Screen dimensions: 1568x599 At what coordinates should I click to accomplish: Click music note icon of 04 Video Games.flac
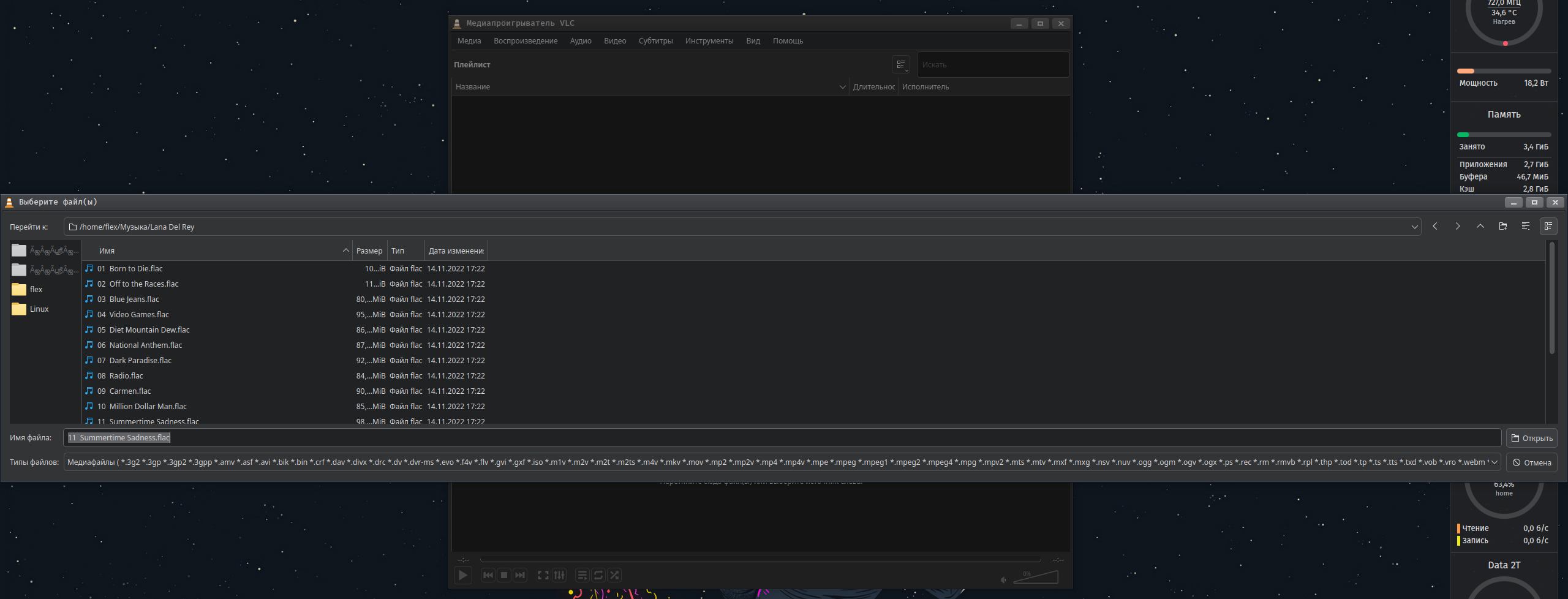coord(89,314)
